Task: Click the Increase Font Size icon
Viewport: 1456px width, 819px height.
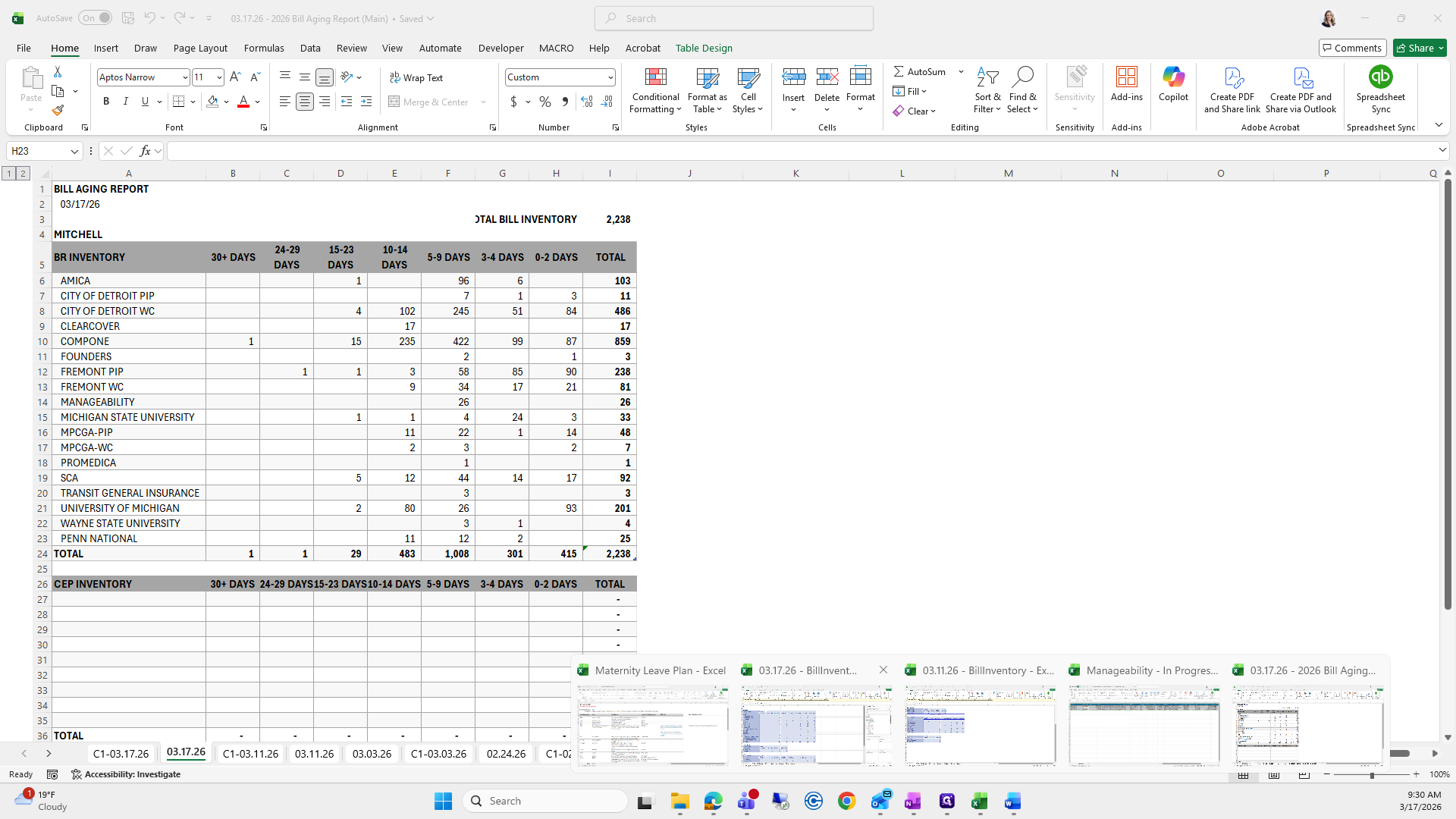Action: pos(235,77)
